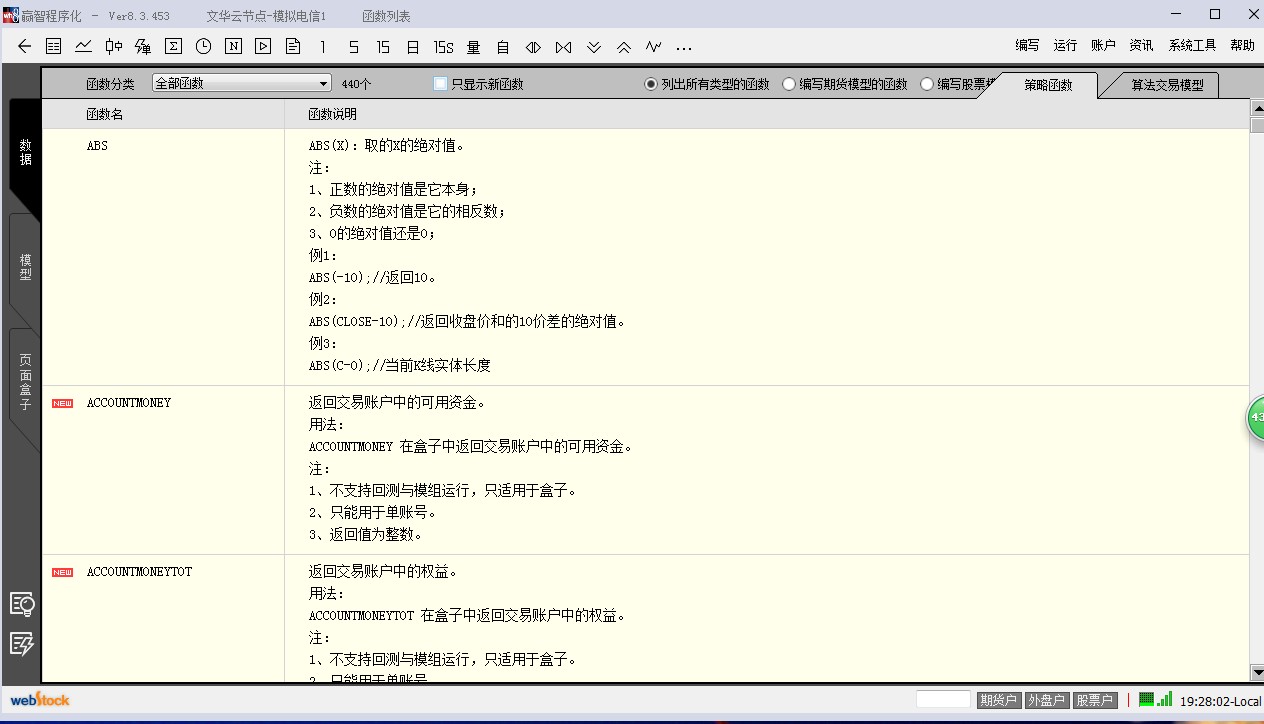Enable the 只显示新函数 checkbox
1264x724 pixels.
[441, 84]
